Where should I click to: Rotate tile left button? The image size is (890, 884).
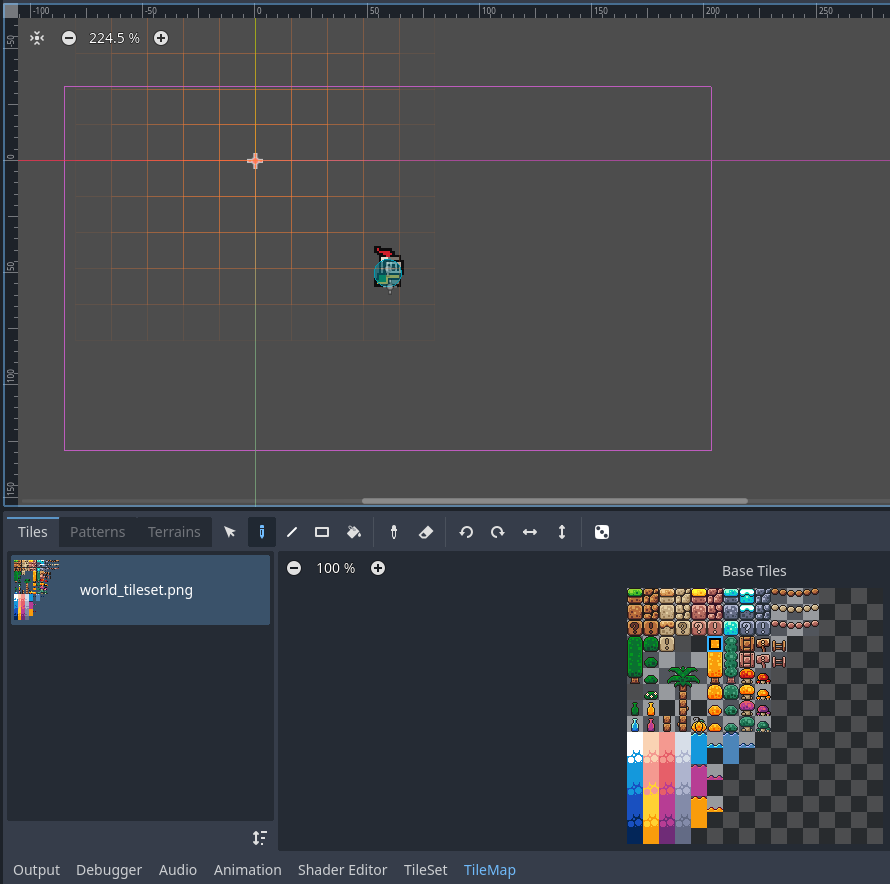466,532
